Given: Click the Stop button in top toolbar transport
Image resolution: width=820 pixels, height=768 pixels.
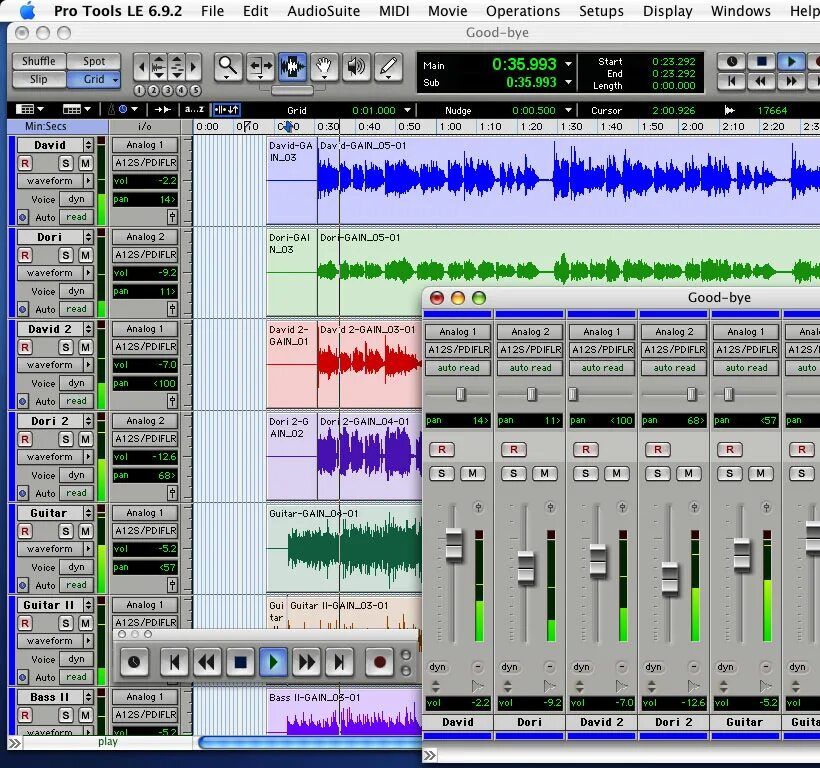Looking at the screenshot, I should point(761,62).
